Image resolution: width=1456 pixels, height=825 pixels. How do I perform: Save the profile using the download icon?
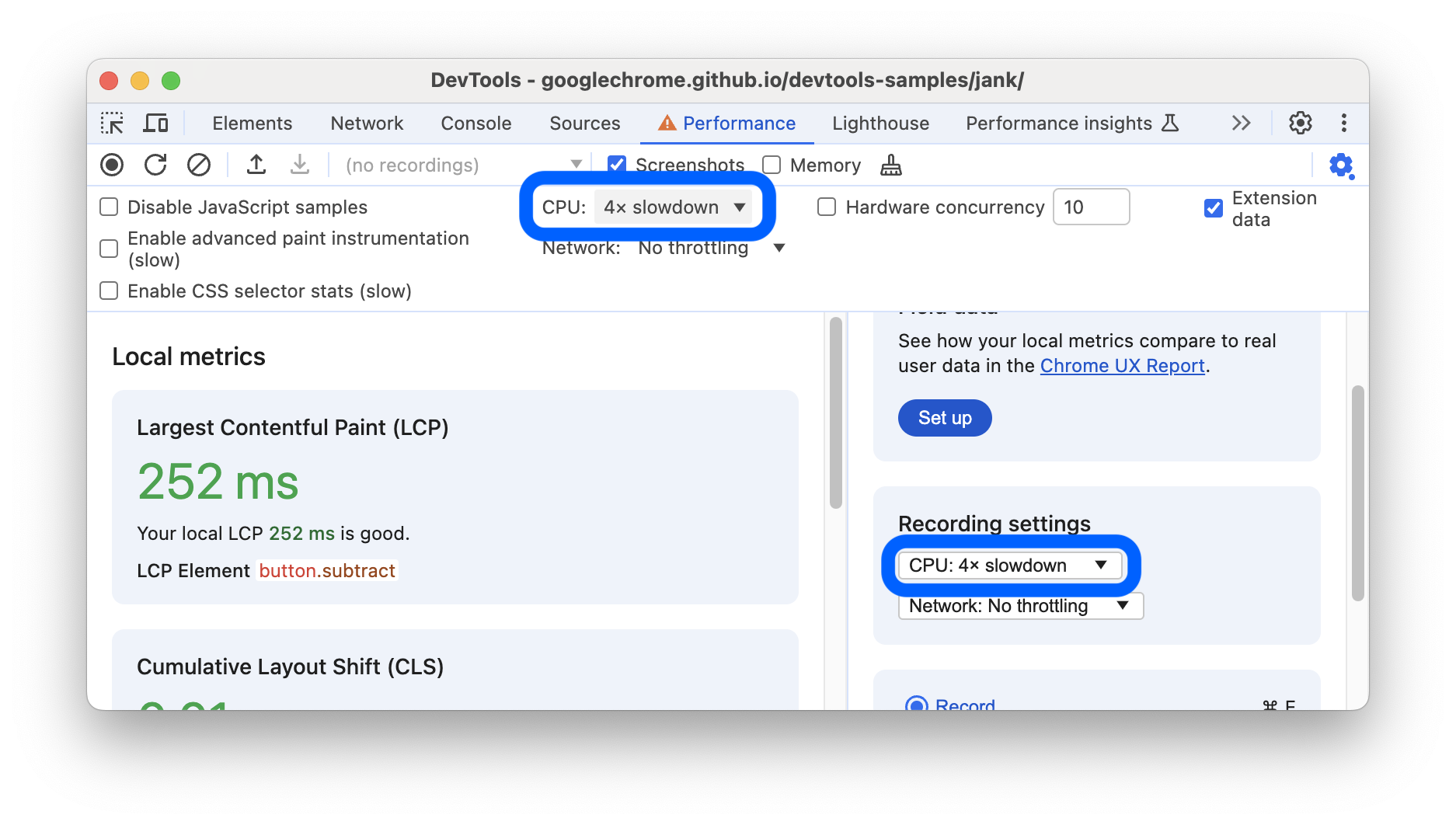tap(299, 165)
